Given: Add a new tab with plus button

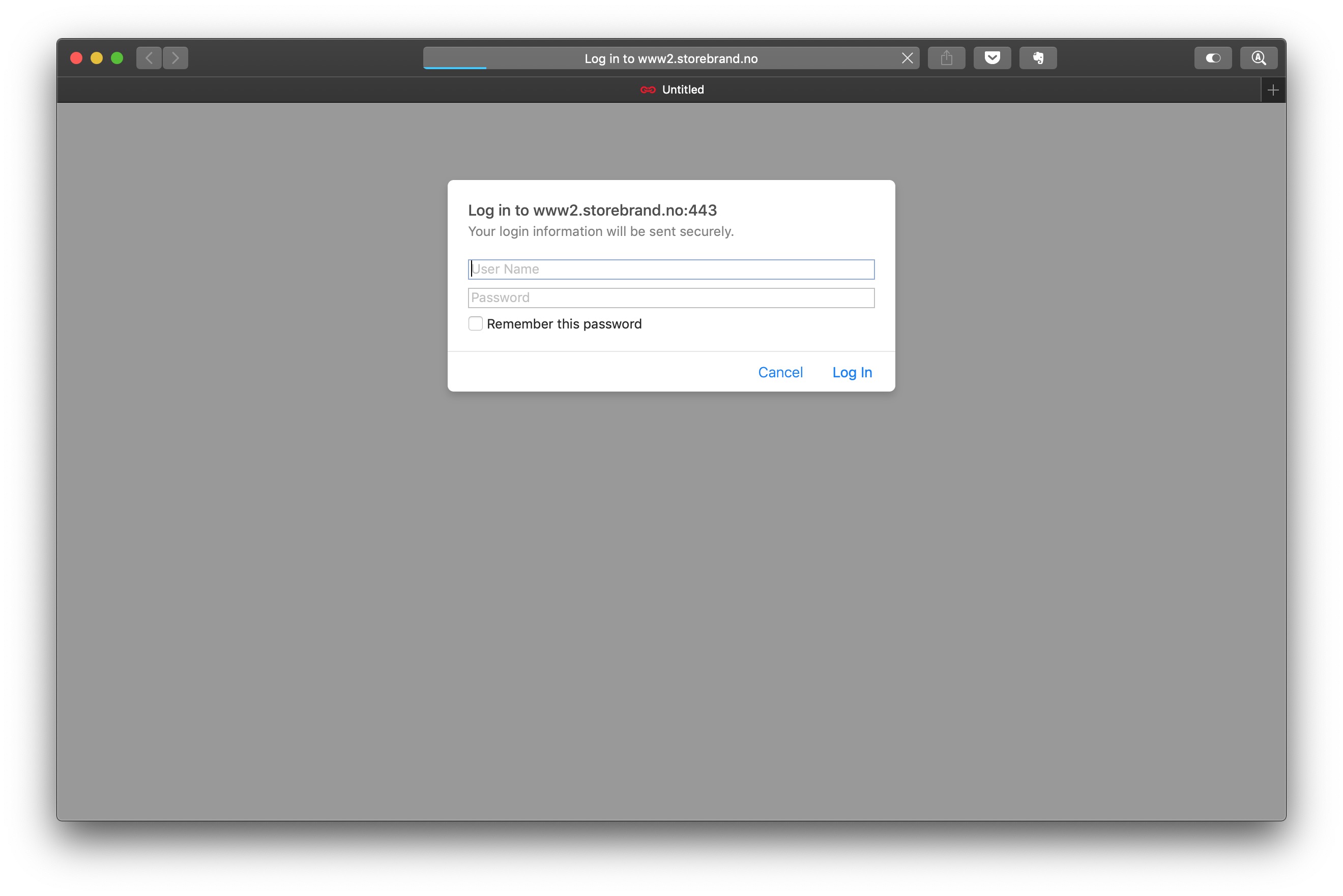Looking at the screenshot, I should [x=1273, y=89].
